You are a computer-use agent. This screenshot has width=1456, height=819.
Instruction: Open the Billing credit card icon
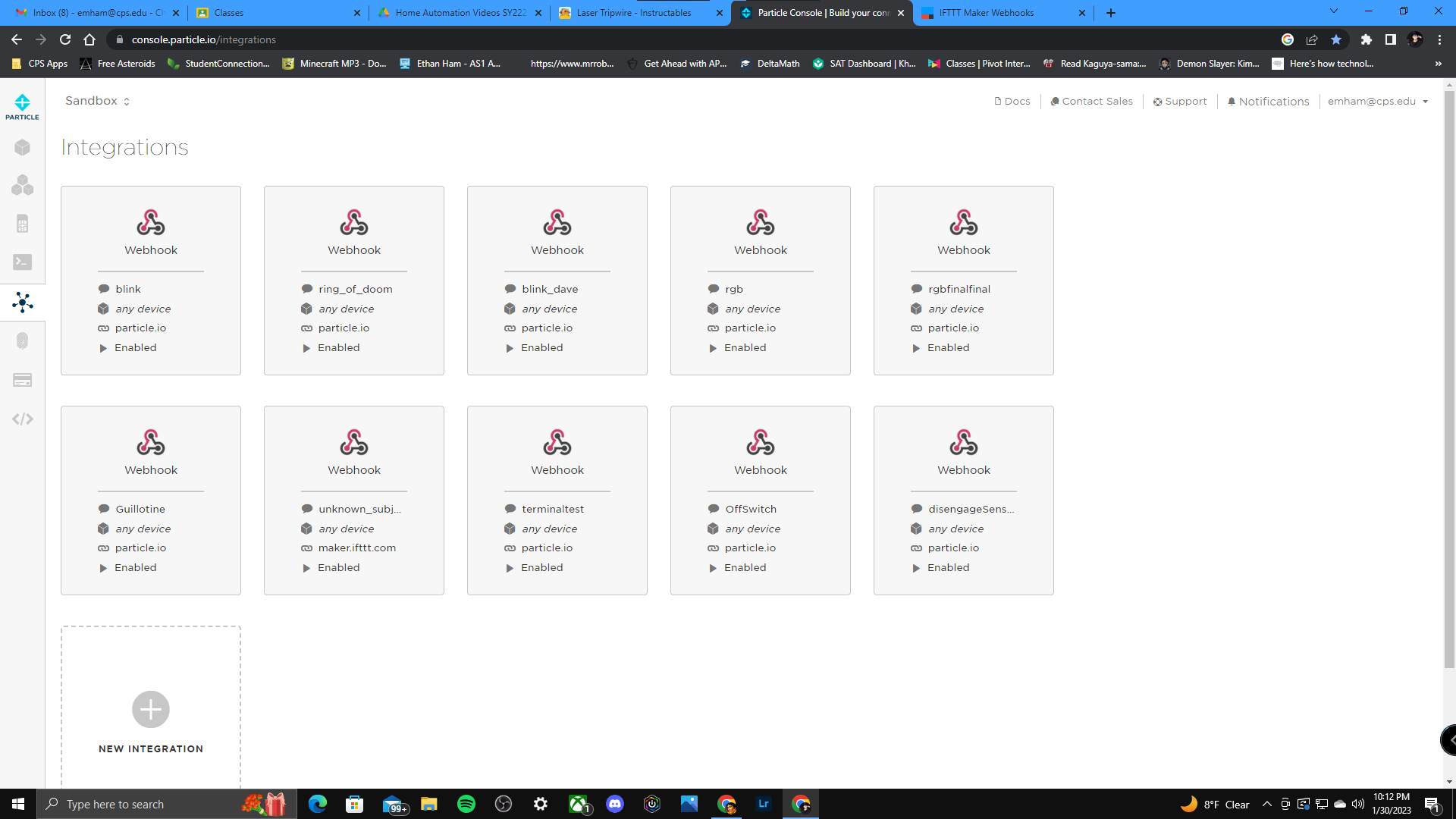[x=22, y=380]
